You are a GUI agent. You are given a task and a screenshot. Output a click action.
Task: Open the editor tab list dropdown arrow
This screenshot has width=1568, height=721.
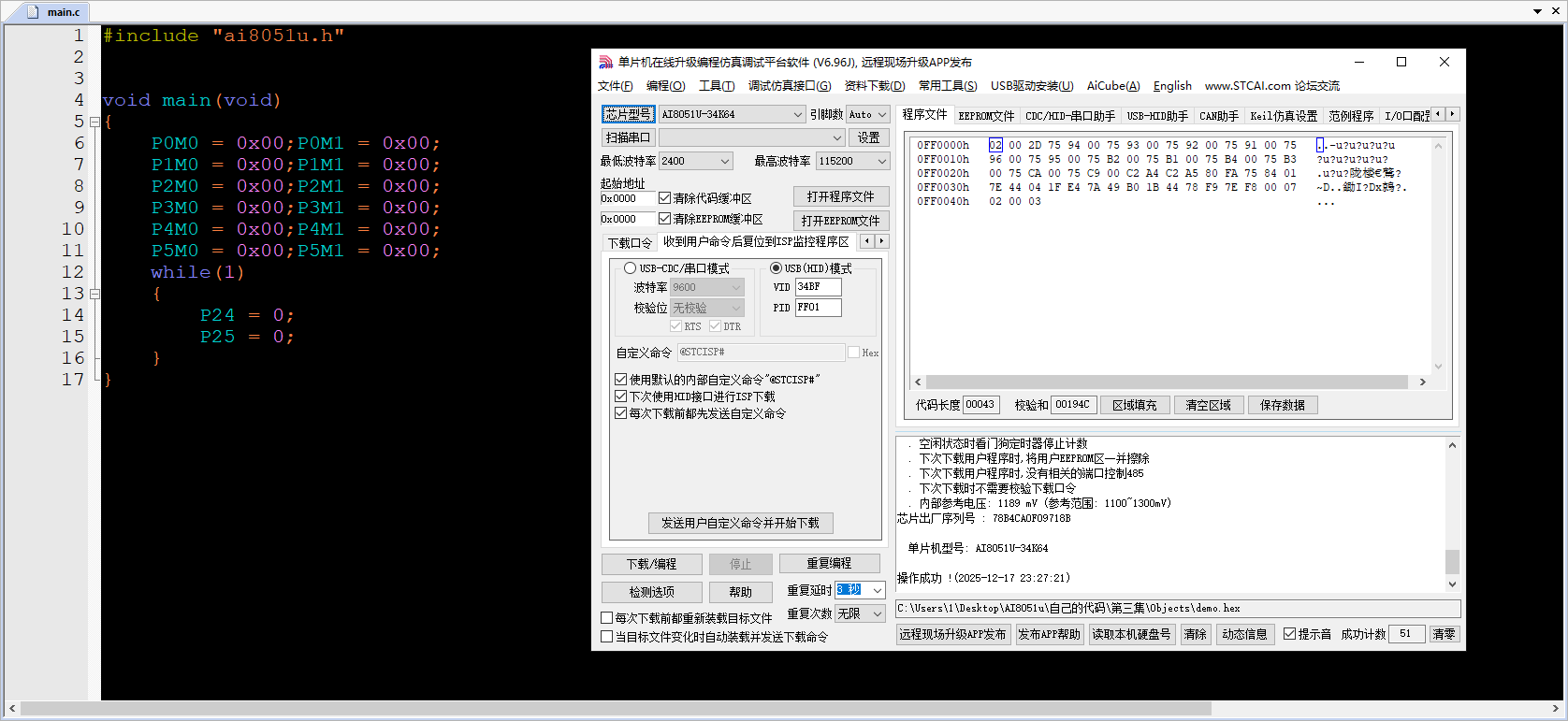tap(1538, 11)
